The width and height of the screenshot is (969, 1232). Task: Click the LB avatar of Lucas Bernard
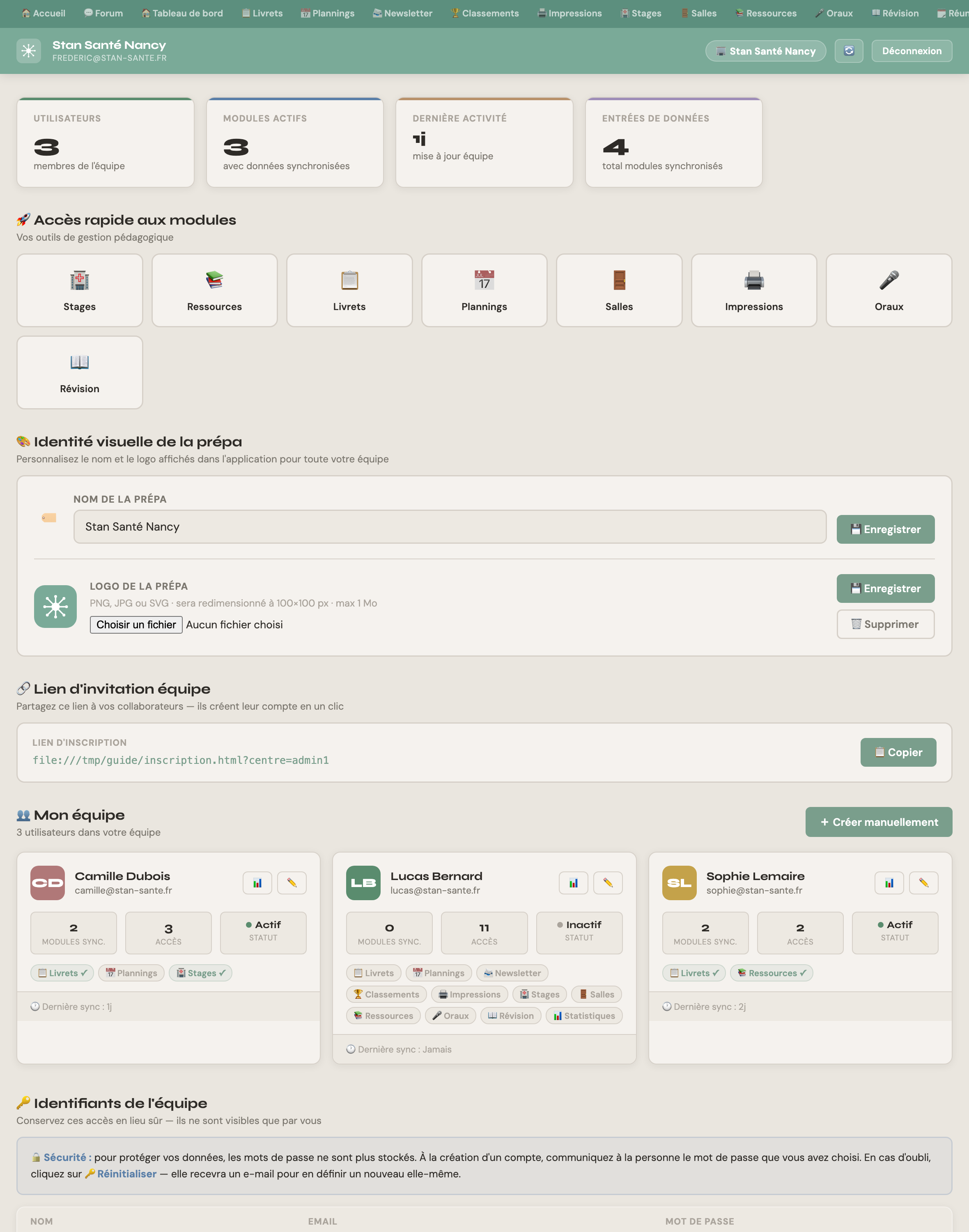[363, 883]
